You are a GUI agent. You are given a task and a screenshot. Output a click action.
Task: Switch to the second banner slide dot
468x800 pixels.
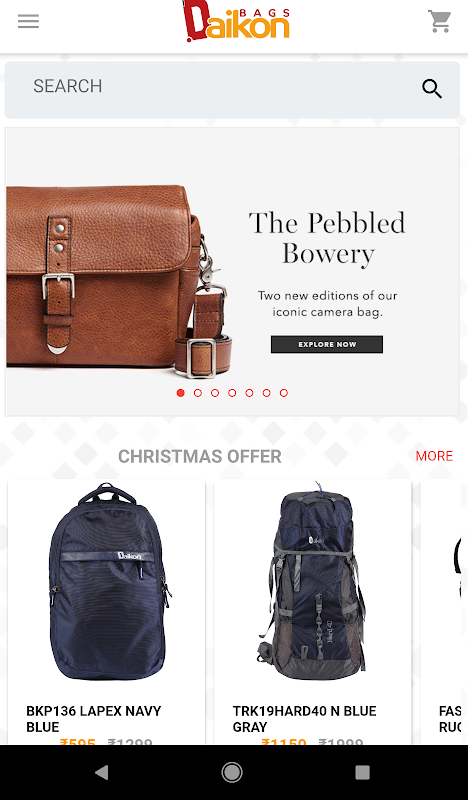coord(198,393)
